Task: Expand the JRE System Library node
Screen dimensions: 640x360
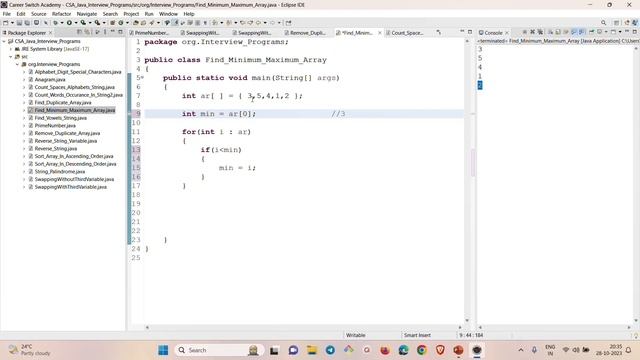Action: (11, 49)
